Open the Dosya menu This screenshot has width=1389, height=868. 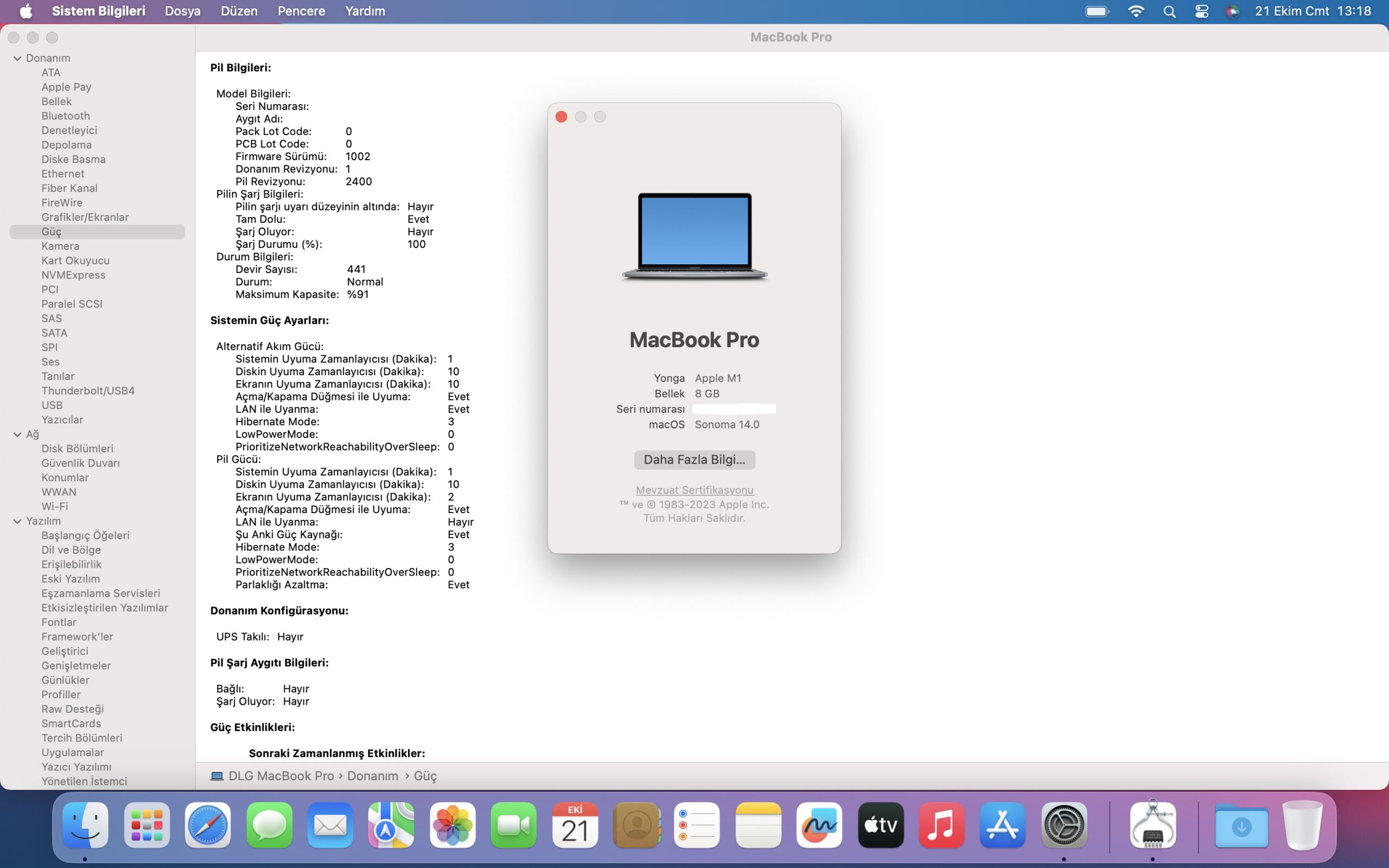pyautogui.click(x=182, y=11)
